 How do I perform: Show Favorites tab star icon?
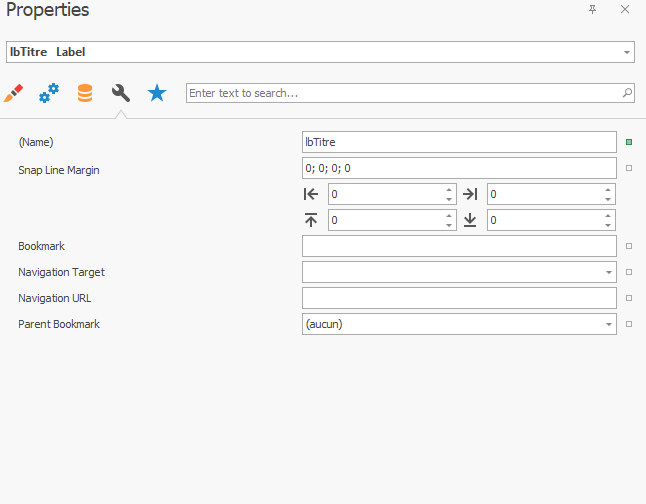157,93
